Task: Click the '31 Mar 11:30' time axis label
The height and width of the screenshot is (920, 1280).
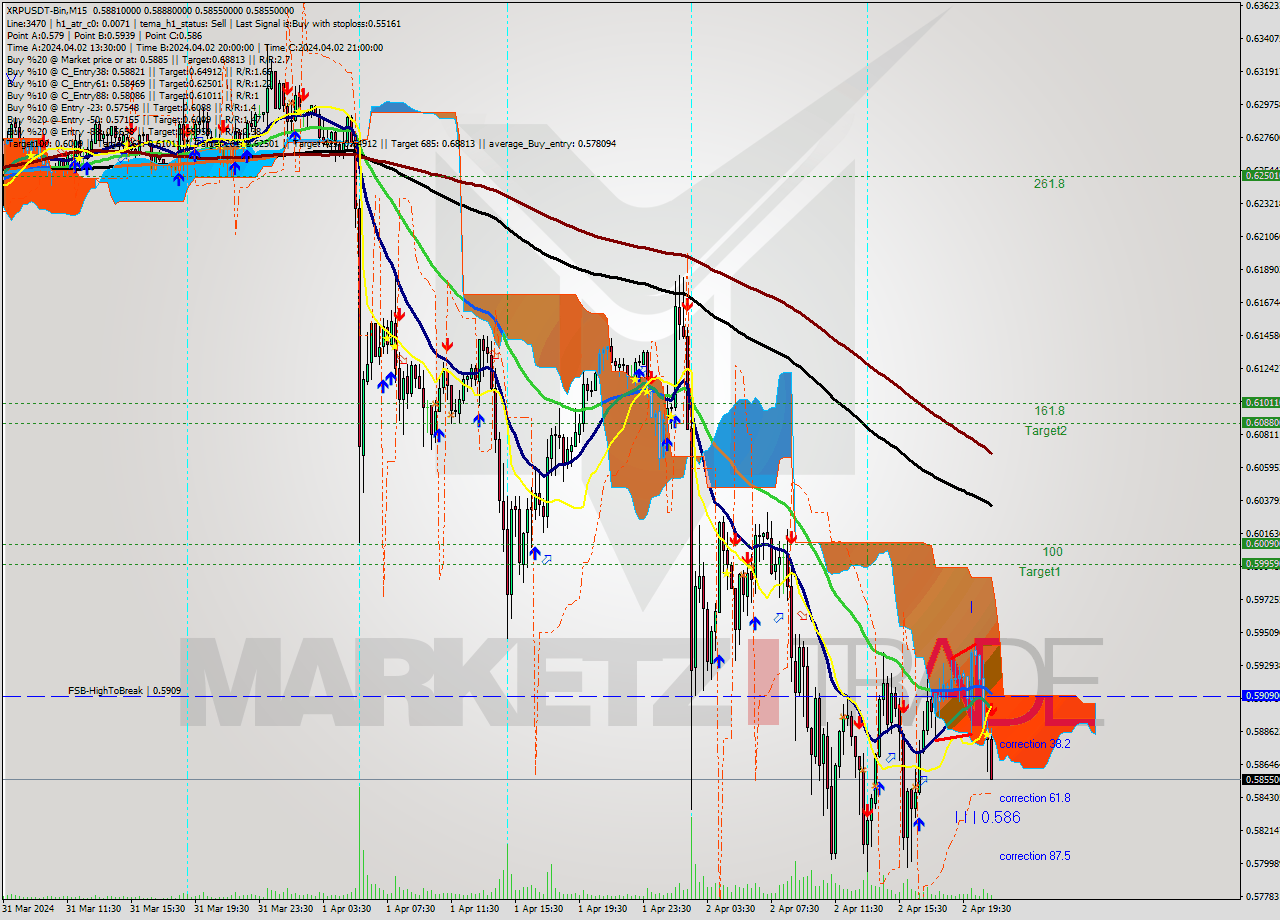Action: (x=94, y=909)
